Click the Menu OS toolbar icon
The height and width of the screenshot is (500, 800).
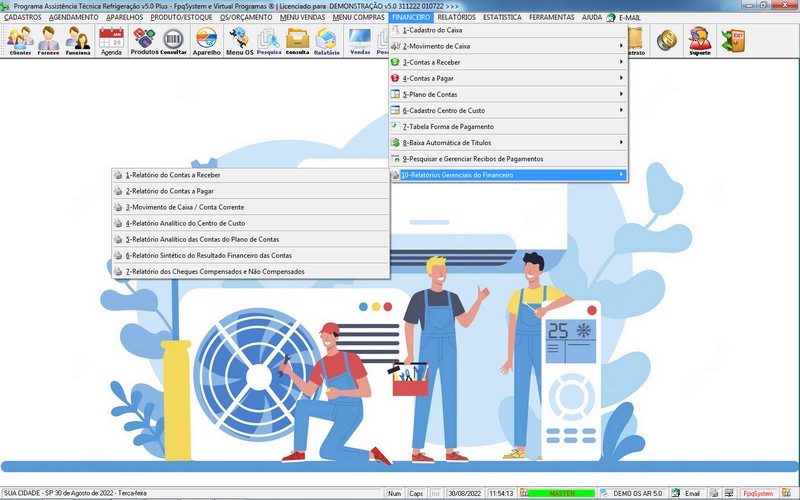239,41
